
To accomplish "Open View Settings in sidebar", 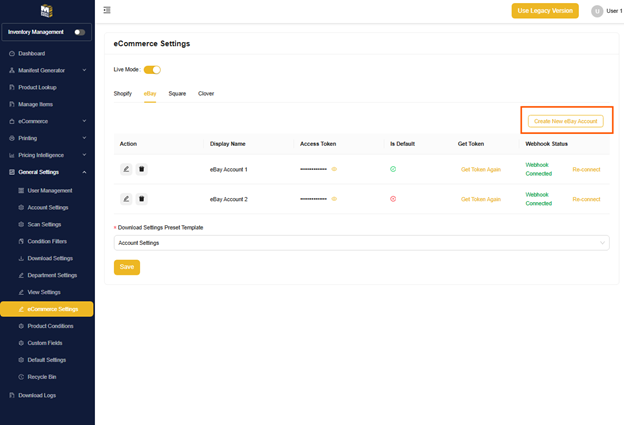I will (x=44, y=292).
